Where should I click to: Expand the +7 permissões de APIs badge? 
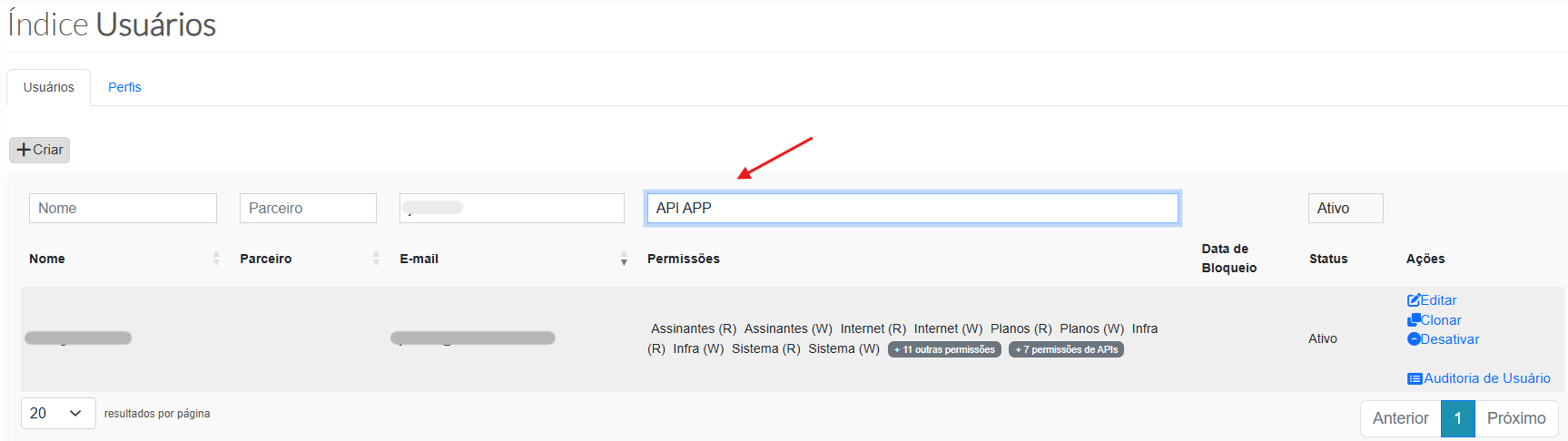(x=1066, y=349)
